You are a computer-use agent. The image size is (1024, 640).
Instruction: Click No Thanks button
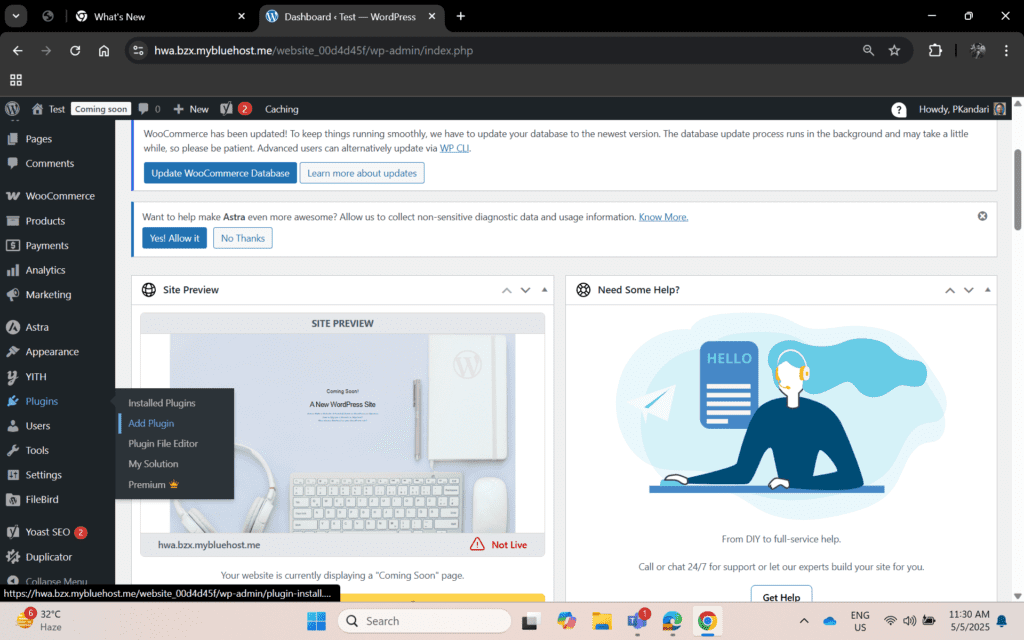(242, 238)
